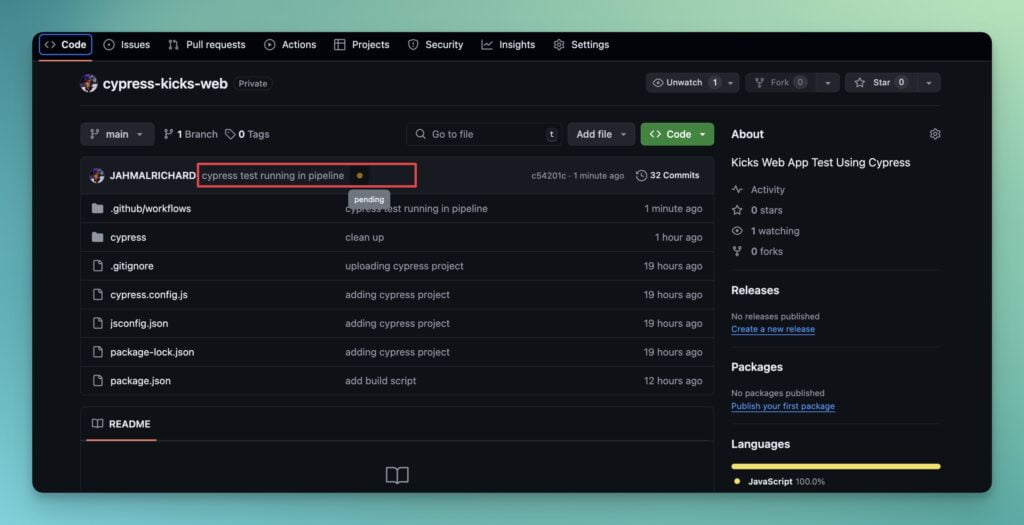Click file icon for package.json
1024x525 pixels.
coord(97,381)
